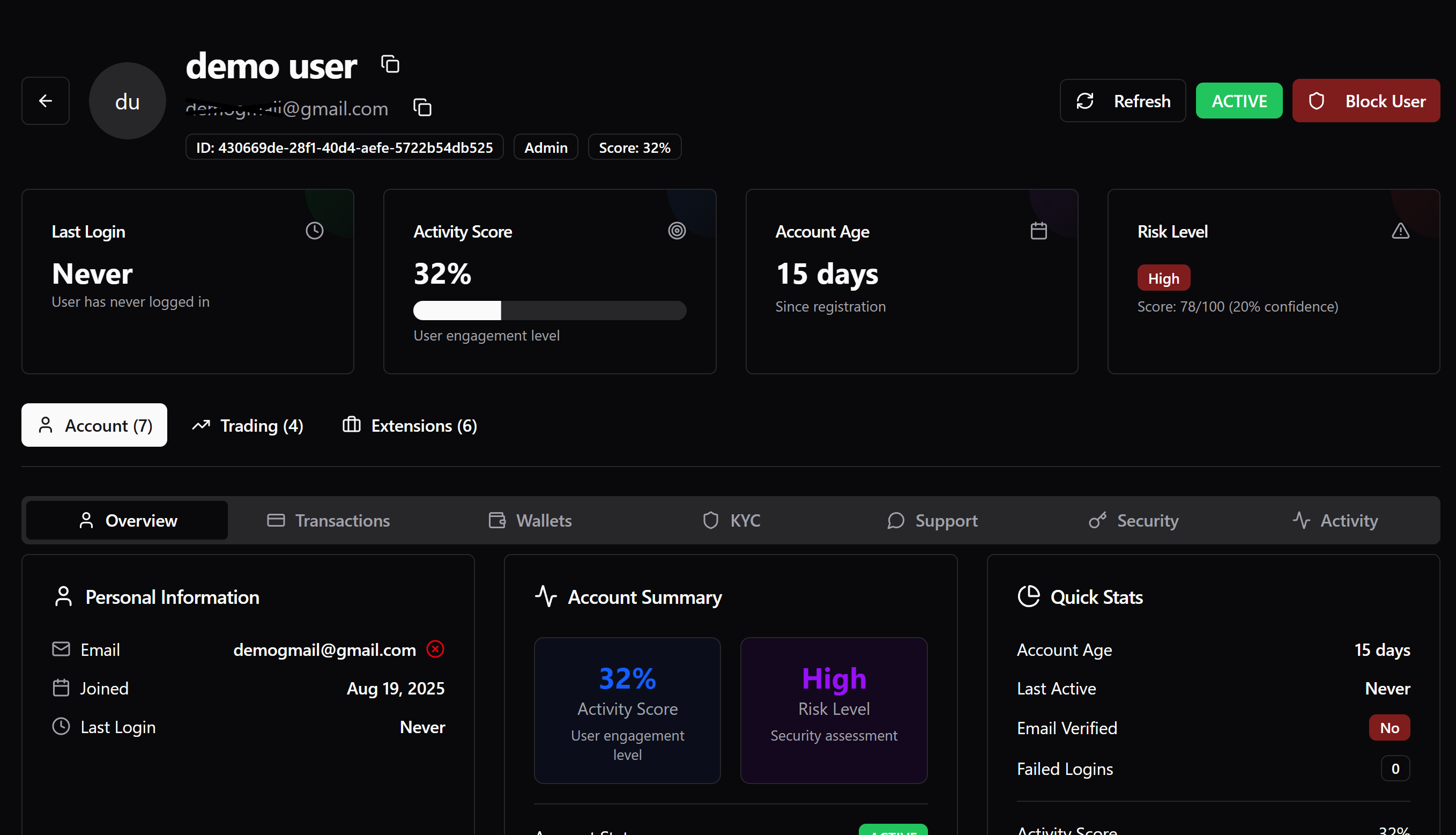Click the Last Login clock icon
Viewport: 1456px width, 835px height.
point(314,231)
